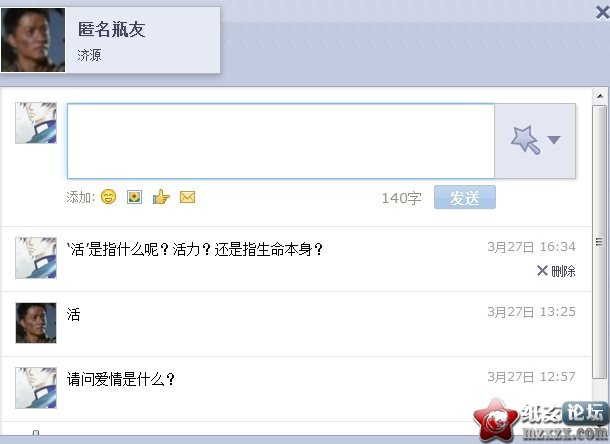
Task: Click the avatar next to the 活 reply
Action: 36,323
